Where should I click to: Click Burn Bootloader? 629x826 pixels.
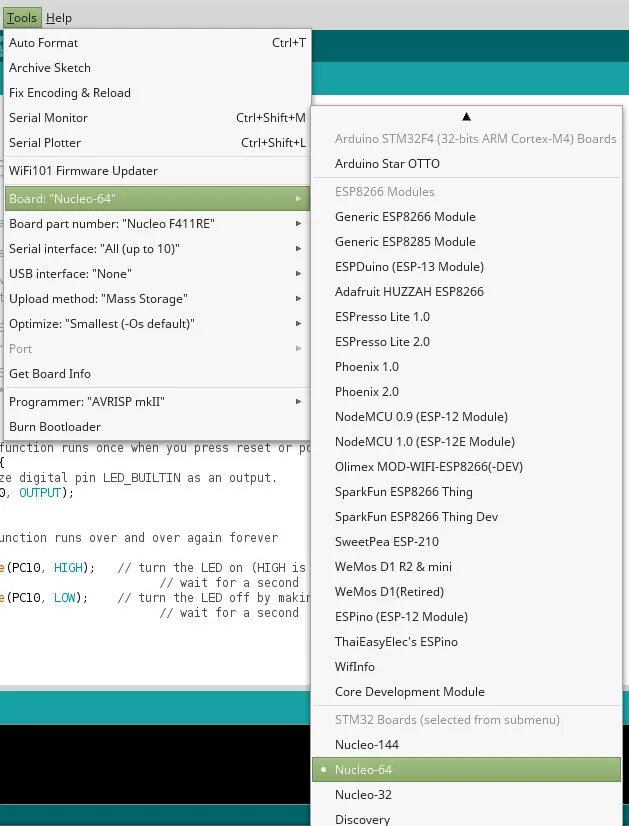tap(157, 427)
